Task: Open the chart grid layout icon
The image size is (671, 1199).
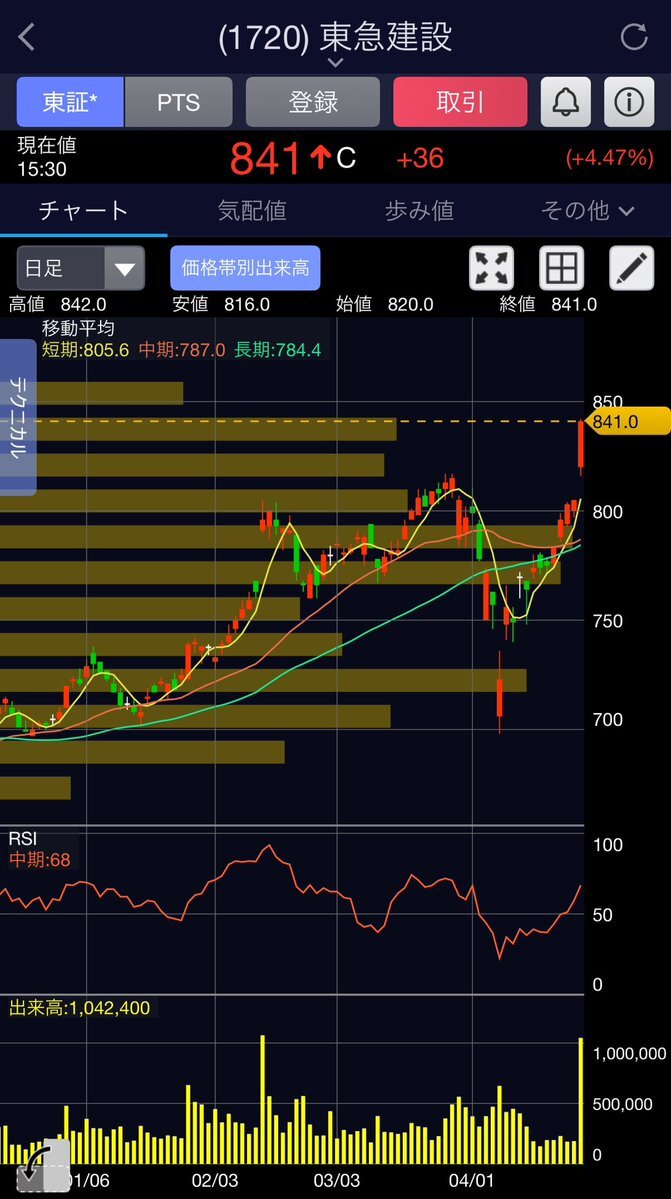Action: 562,268
